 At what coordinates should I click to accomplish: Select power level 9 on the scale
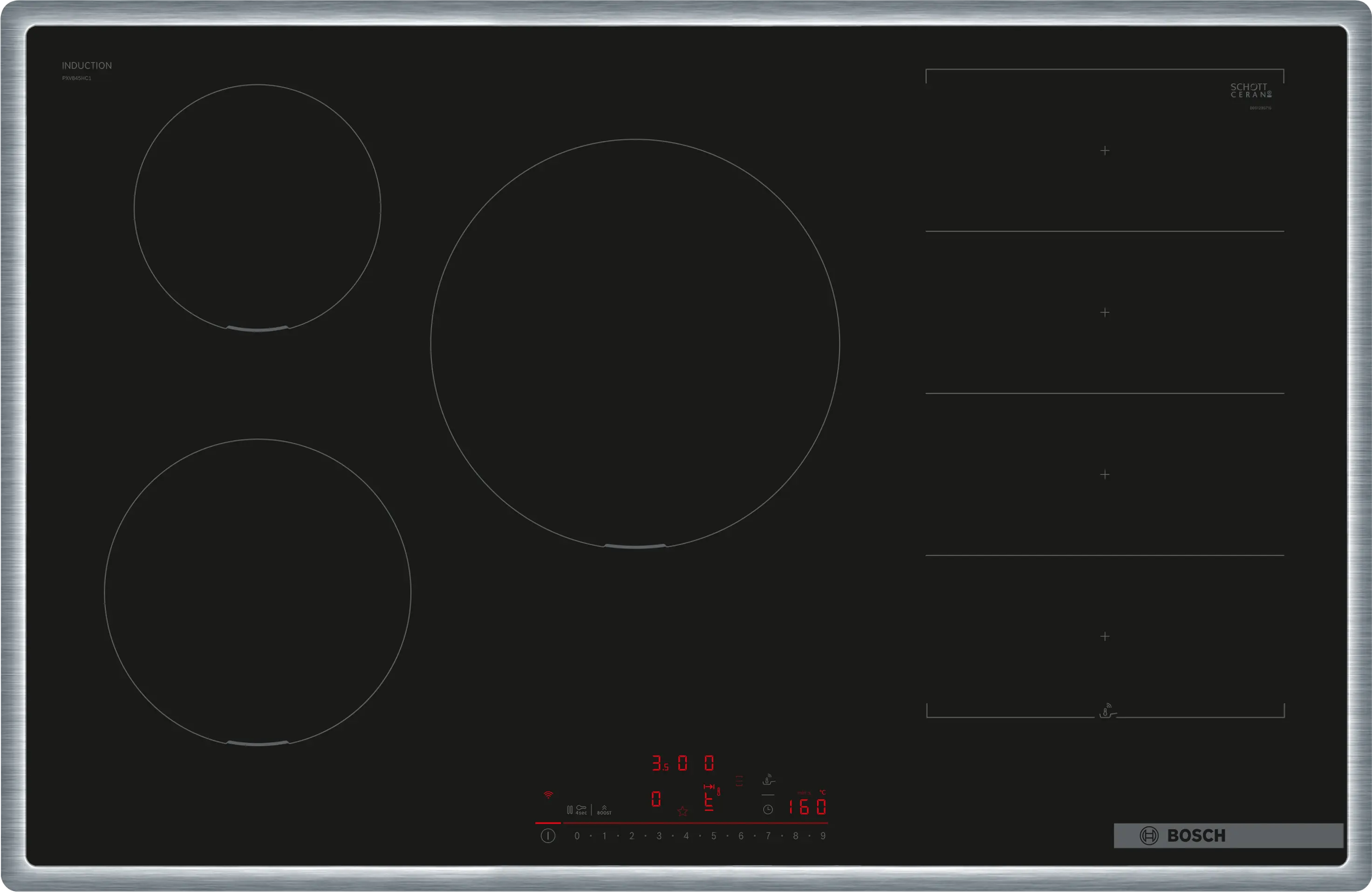pos(823,836)
